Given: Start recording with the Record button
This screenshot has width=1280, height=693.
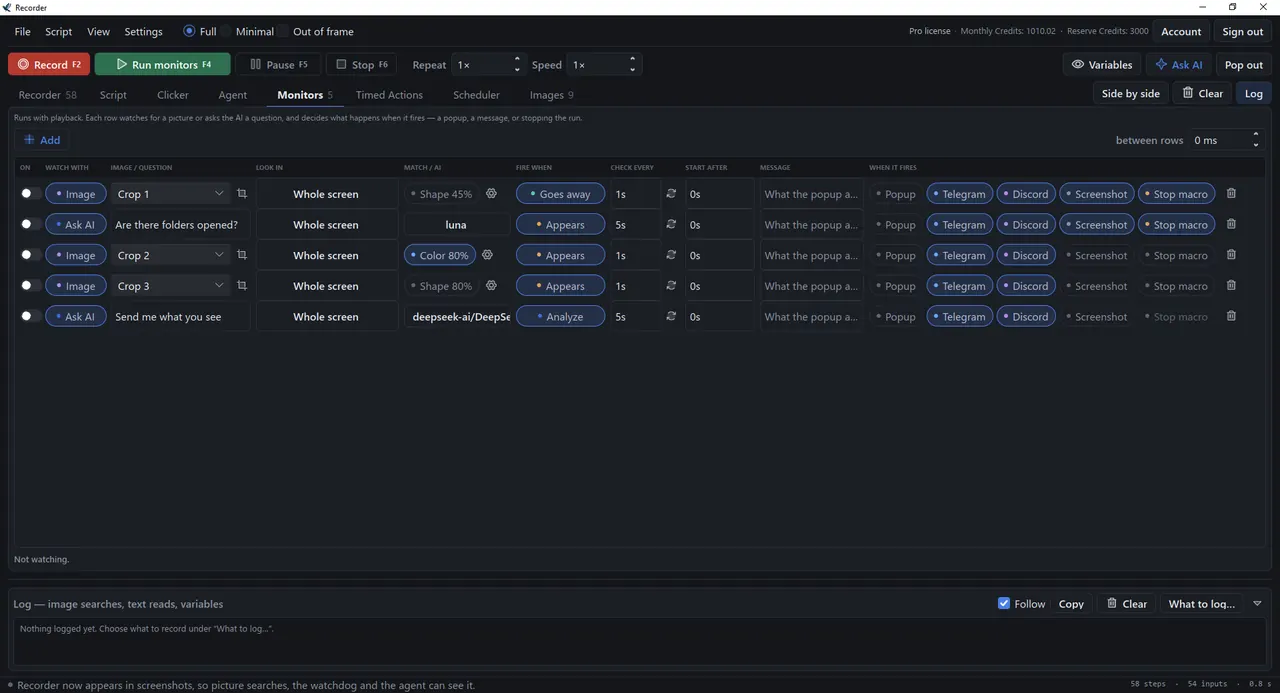Looking at the screenshot, I should 49,65.
